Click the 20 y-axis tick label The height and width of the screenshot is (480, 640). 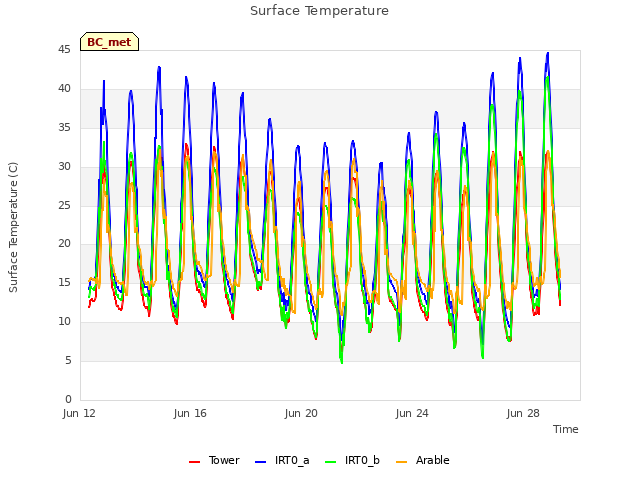pos(64,244)
